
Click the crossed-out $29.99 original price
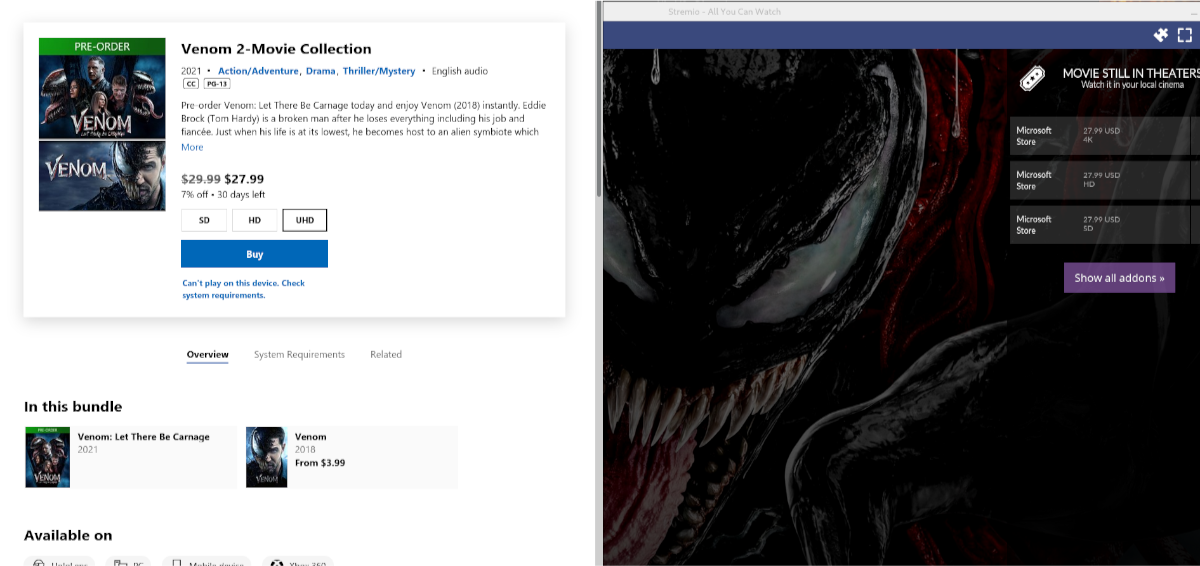pyautogui.click(x=201, y=179)
